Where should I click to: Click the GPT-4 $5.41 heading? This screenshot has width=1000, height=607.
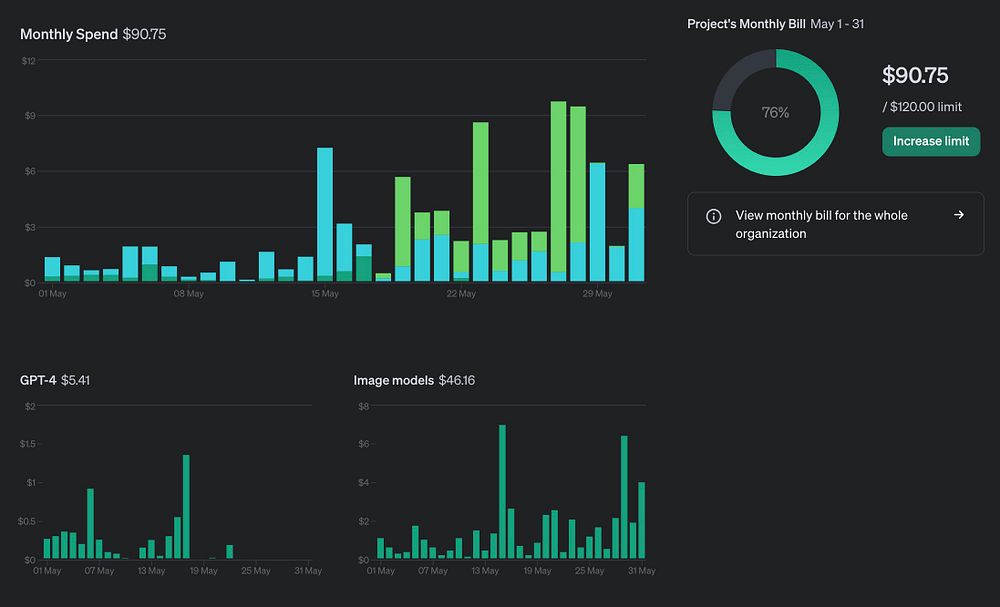pos(55,380)
